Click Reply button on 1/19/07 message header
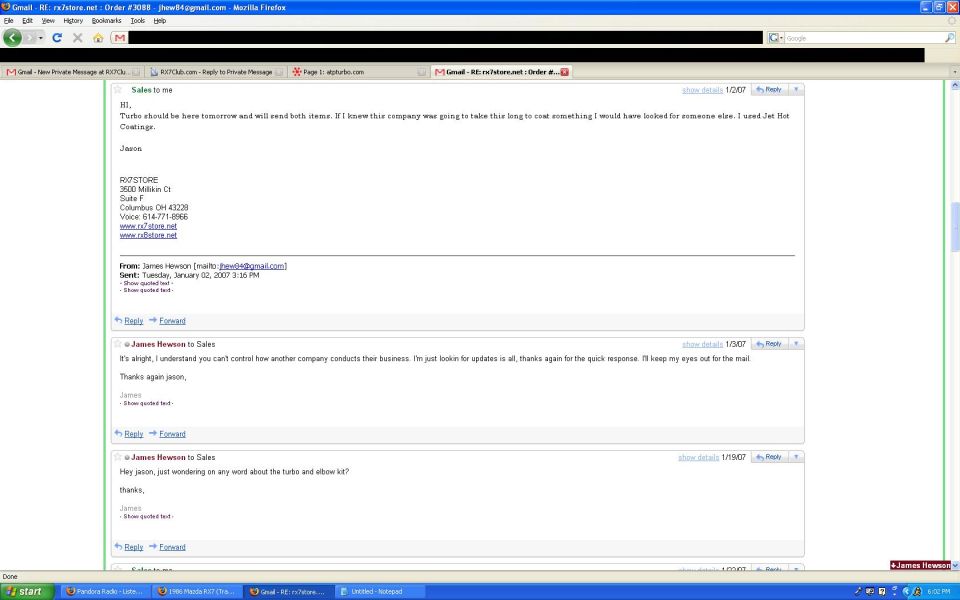This screenshot has height=600, width=960. pyautogui.click(x=770, y=457)
